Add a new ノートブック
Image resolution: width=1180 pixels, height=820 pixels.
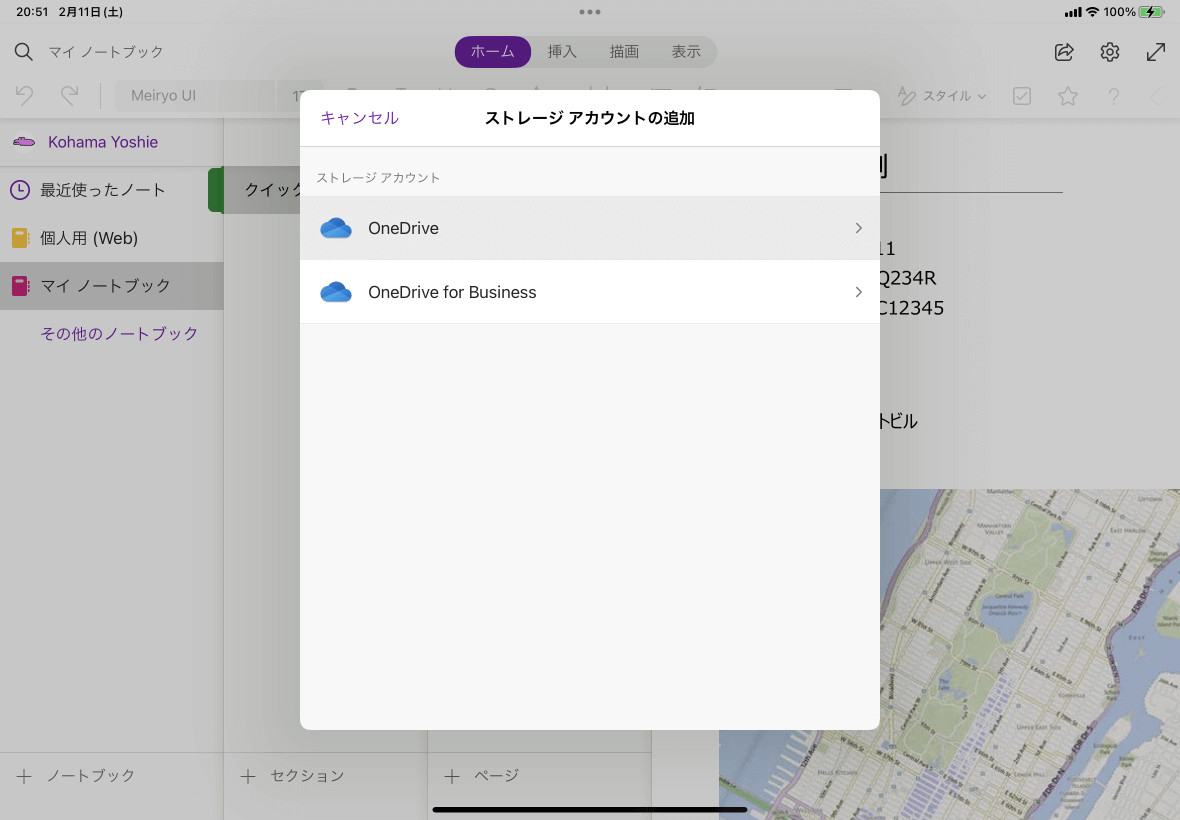click(x=75, y=776)
